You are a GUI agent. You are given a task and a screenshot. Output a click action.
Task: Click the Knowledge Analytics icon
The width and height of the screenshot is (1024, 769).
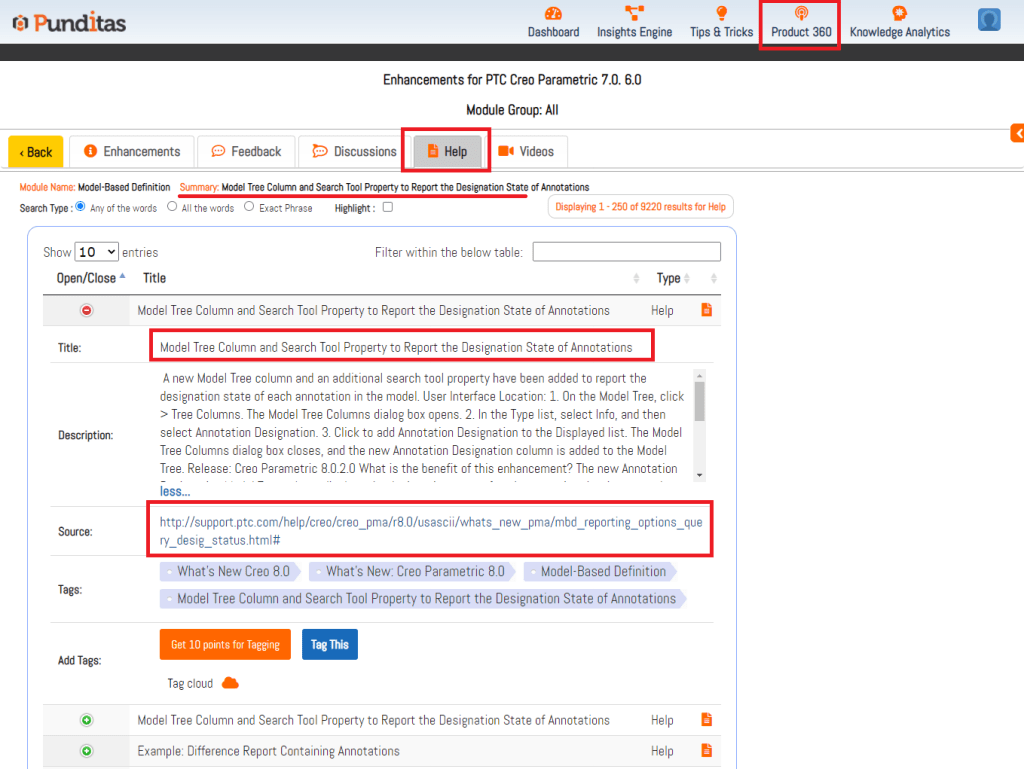pyautogui.click(x=899, y=14)
